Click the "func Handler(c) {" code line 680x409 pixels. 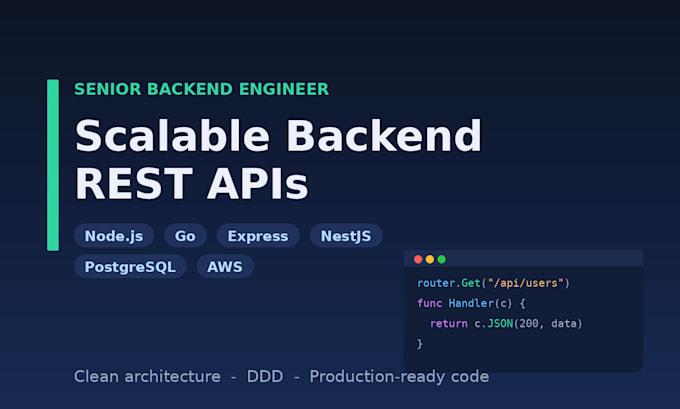[471, 303]
